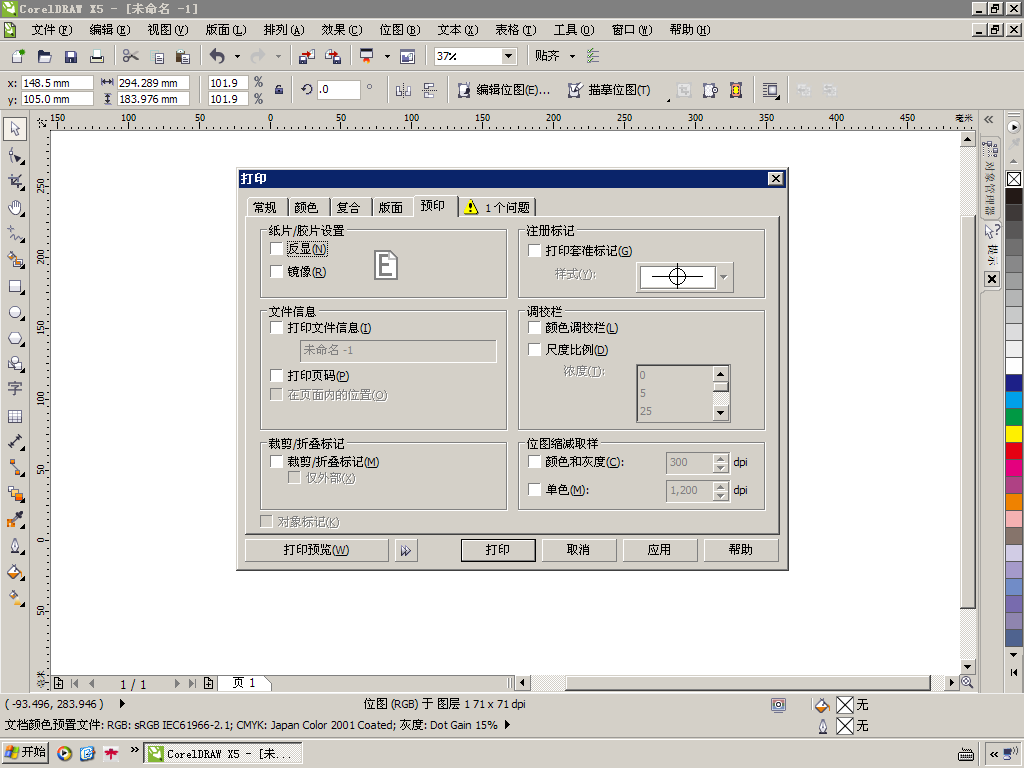1024x768 pixels.
Task: Enable 镜像(R) mirror checkbox
Action: 276,272
